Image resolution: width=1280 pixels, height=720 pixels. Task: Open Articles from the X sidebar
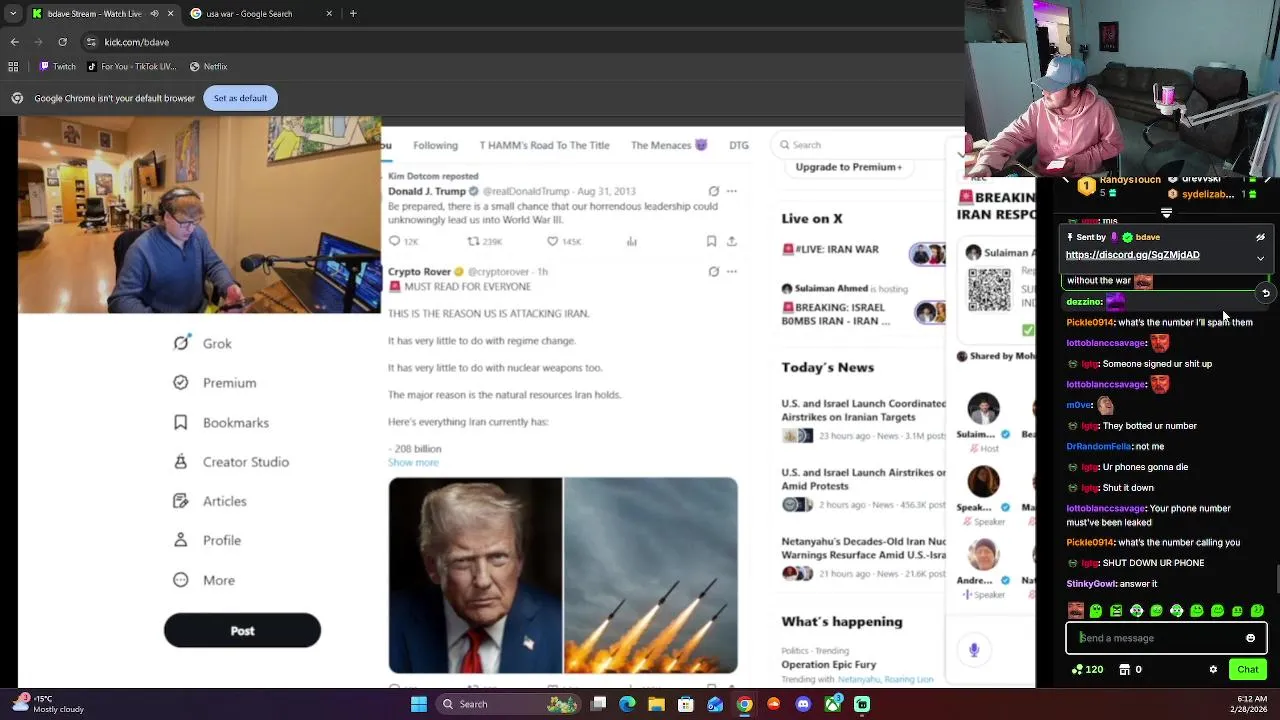point(210,501)
